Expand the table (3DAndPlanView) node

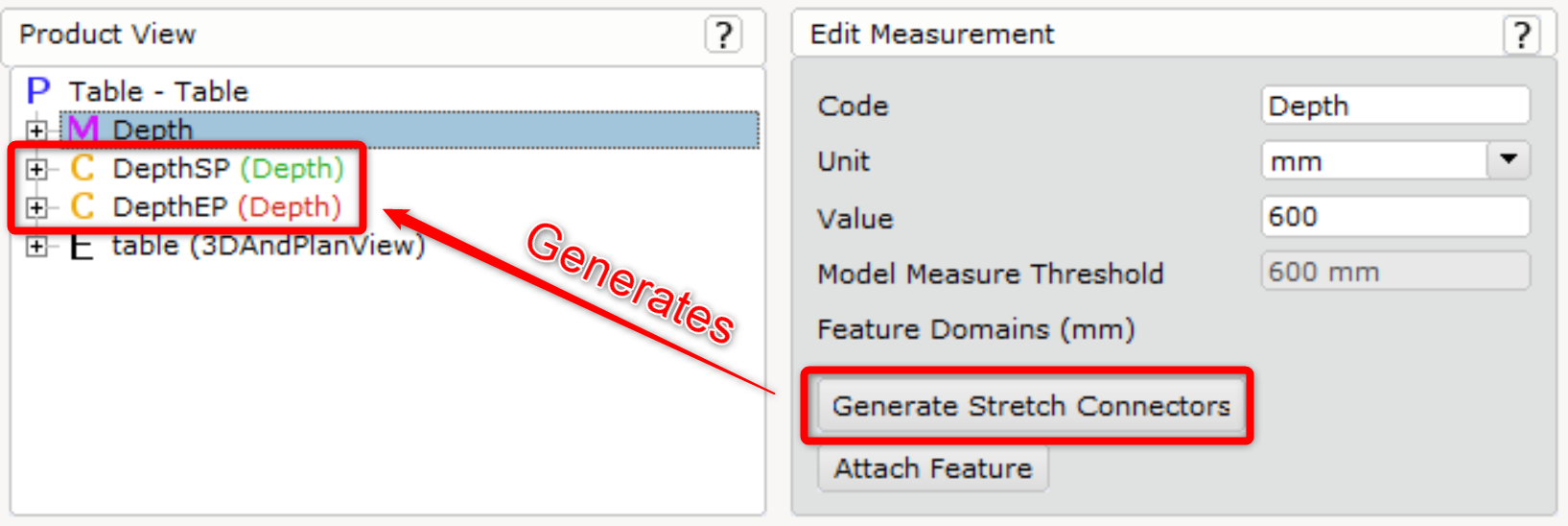(x=36, y=247)
